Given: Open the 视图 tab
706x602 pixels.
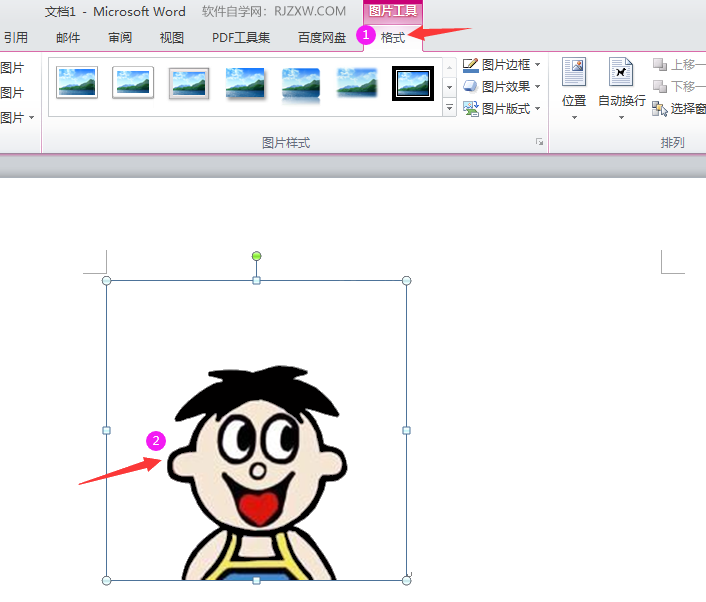Looking at the screenshot, I should click(172, 37).
